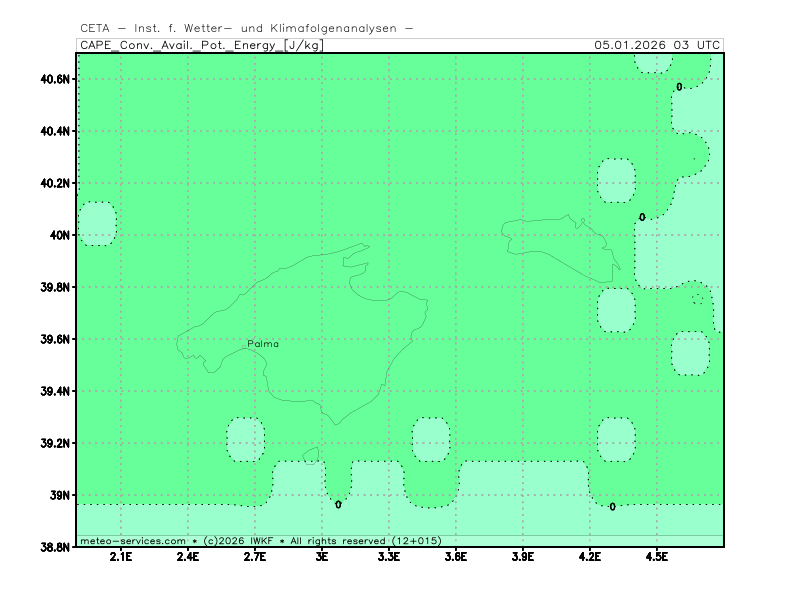This screenshot has width=800, height=600.
Task: Click the 3E longitude axis label
Action: pos(322,557)
